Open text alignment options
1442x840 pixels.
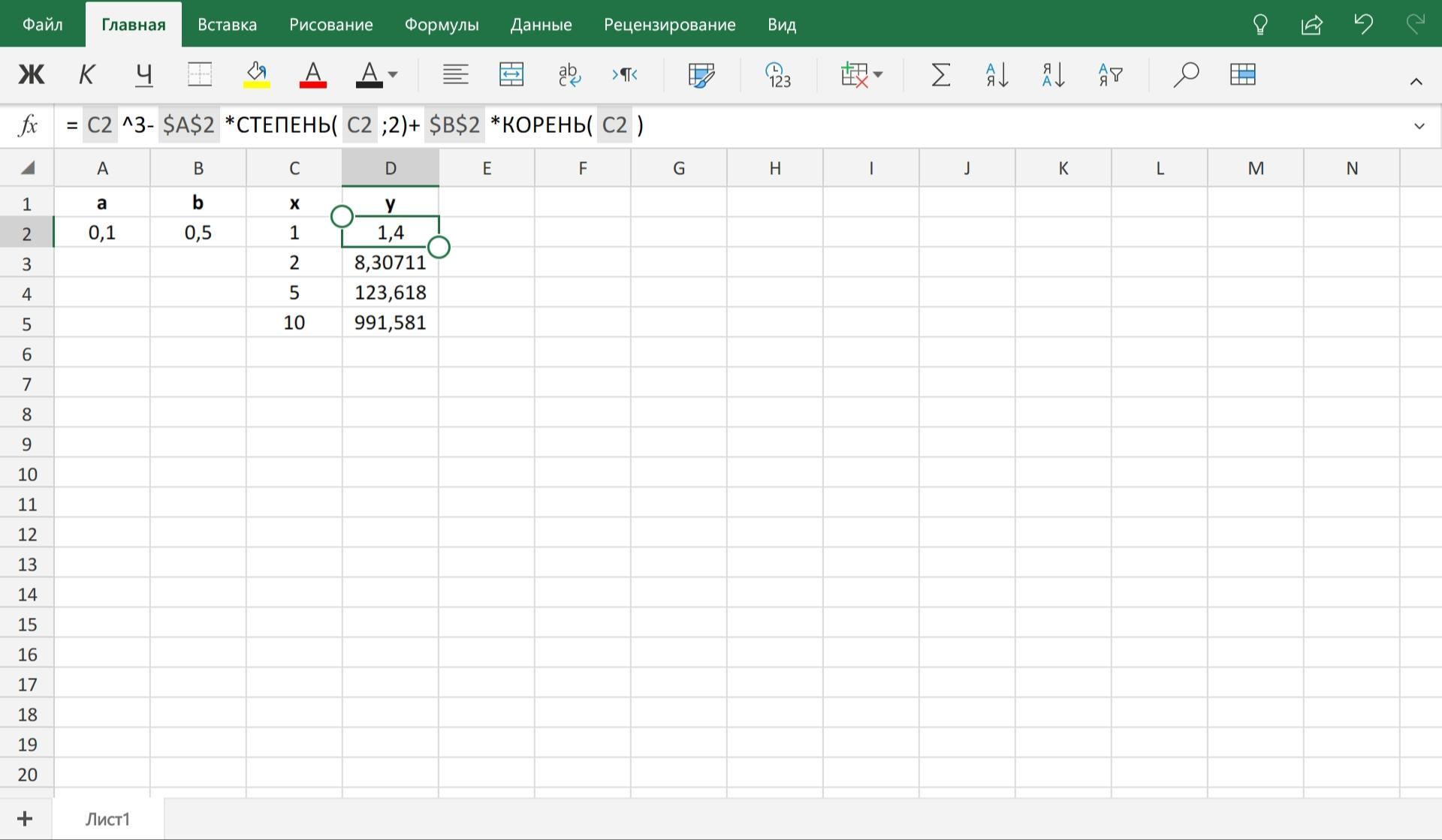[455, 74]
